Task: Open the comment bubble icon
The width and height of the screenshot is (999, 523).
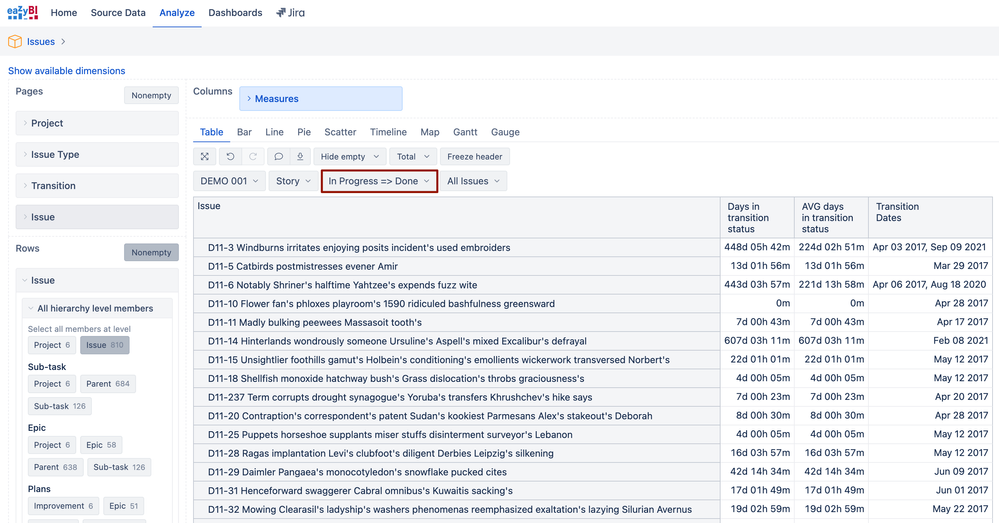Action: [278, 157]
